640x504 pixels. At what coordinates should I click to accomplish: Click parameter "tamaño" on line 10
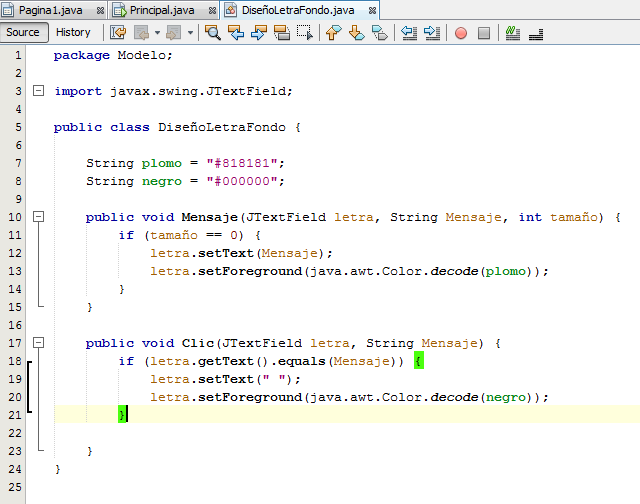[574, 217]
